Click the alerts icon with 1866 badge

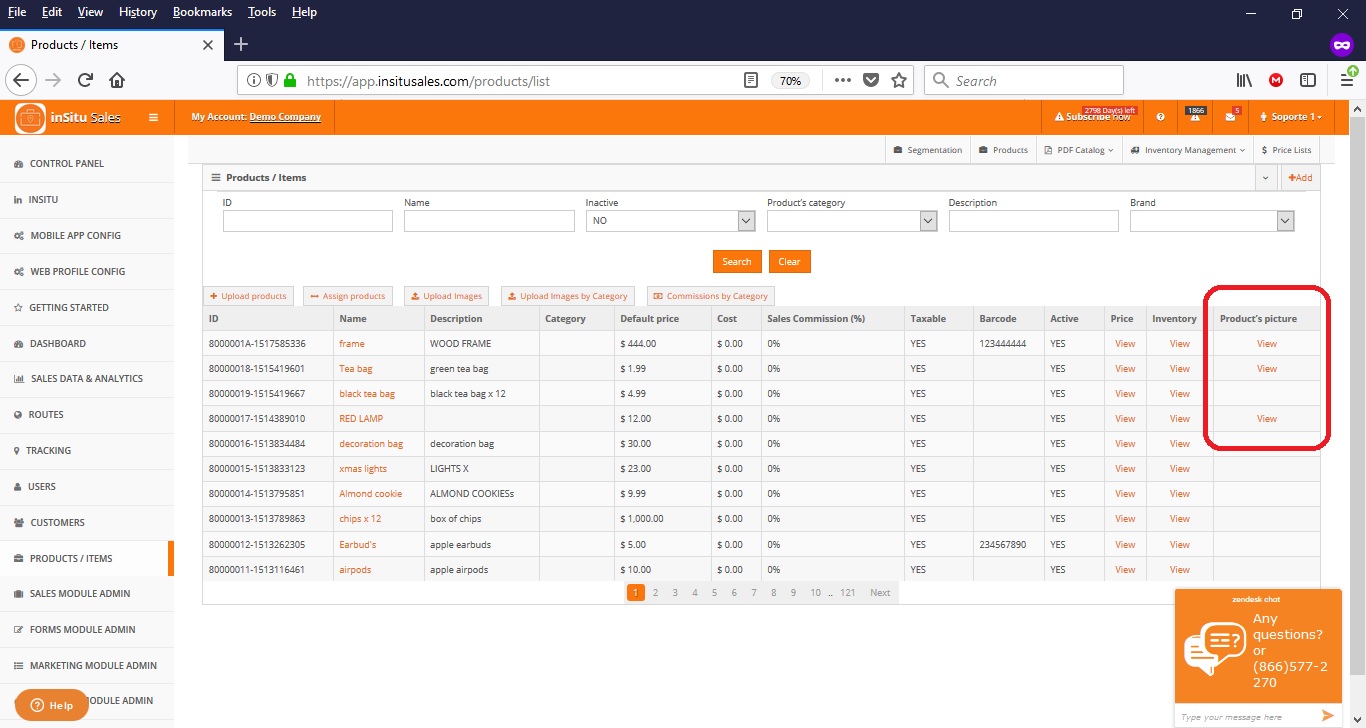click(x=1194, y=117)
